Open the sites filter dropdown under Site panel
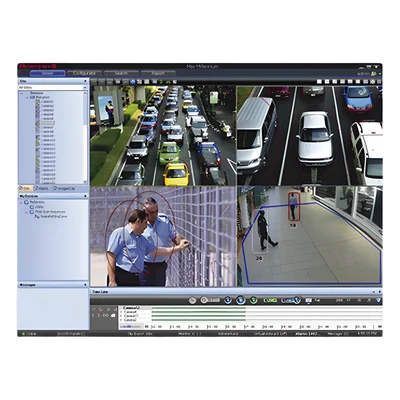Viewport: 400px width, 400px height. coord(53,87)
